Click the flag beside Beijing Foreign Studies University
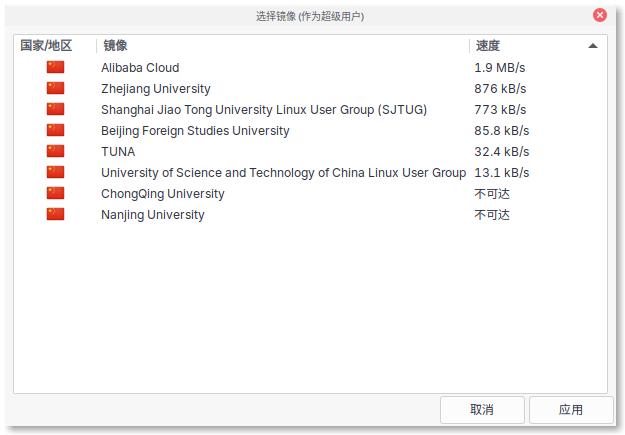Screen dimensions: 625x435 55,130
